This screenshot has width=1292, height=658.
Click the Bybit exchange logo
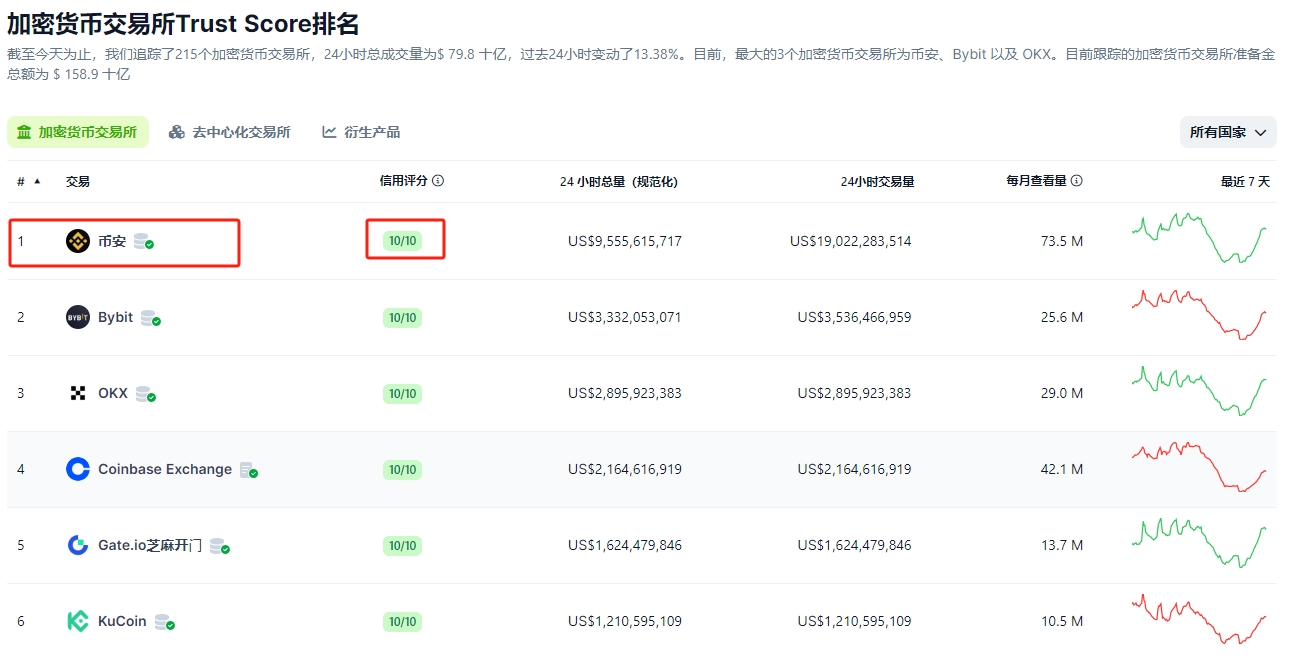tap(77, 317)
